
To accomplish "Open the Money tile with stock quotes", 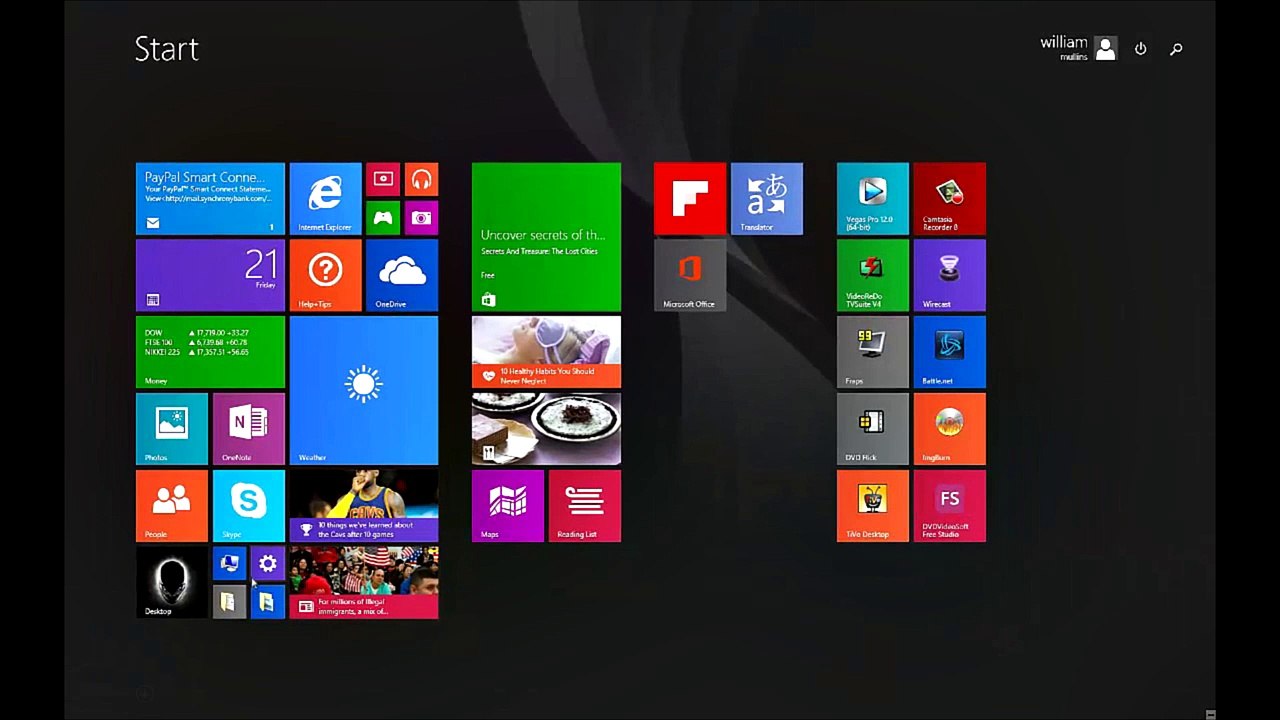I will click(210, 352).
